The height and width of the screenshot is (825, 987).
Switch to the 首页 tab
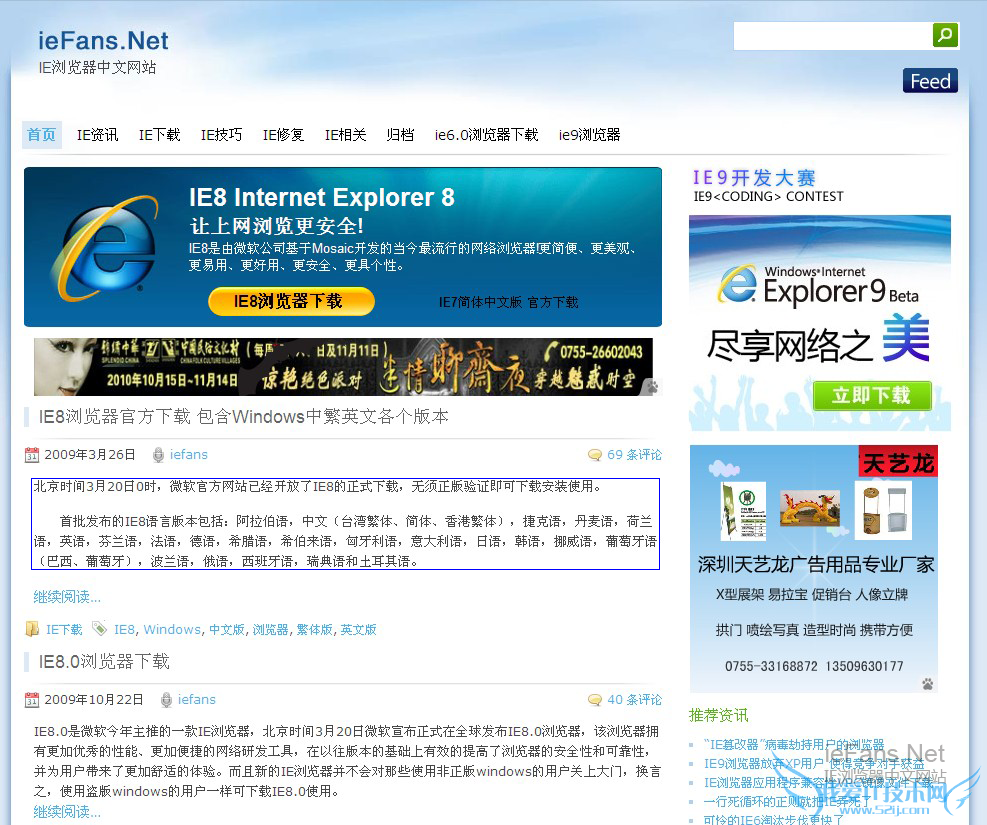click(41, 134)
